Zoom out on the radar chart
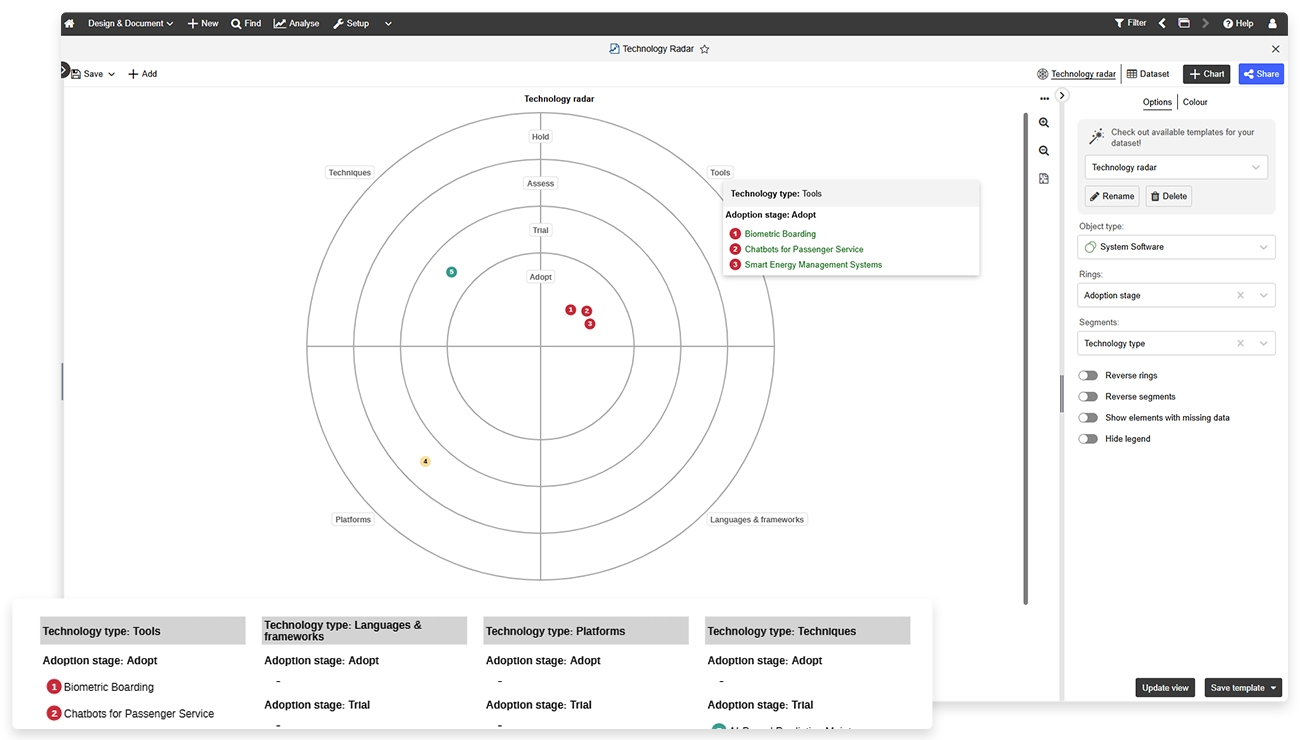The width and height of the screenshot is (1300, 740). [1044, 151]
